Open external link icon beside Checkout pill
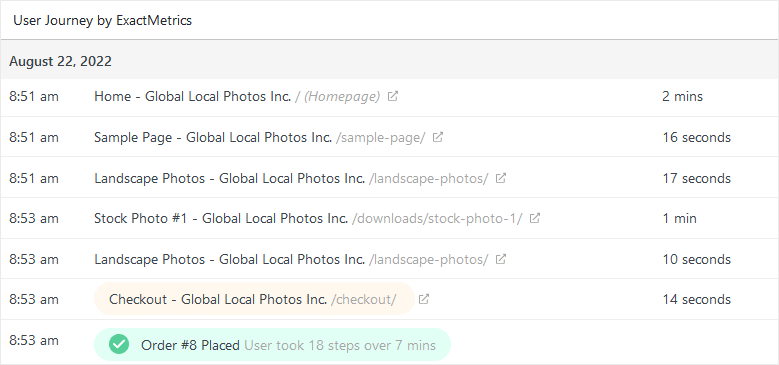 point(424,299)
